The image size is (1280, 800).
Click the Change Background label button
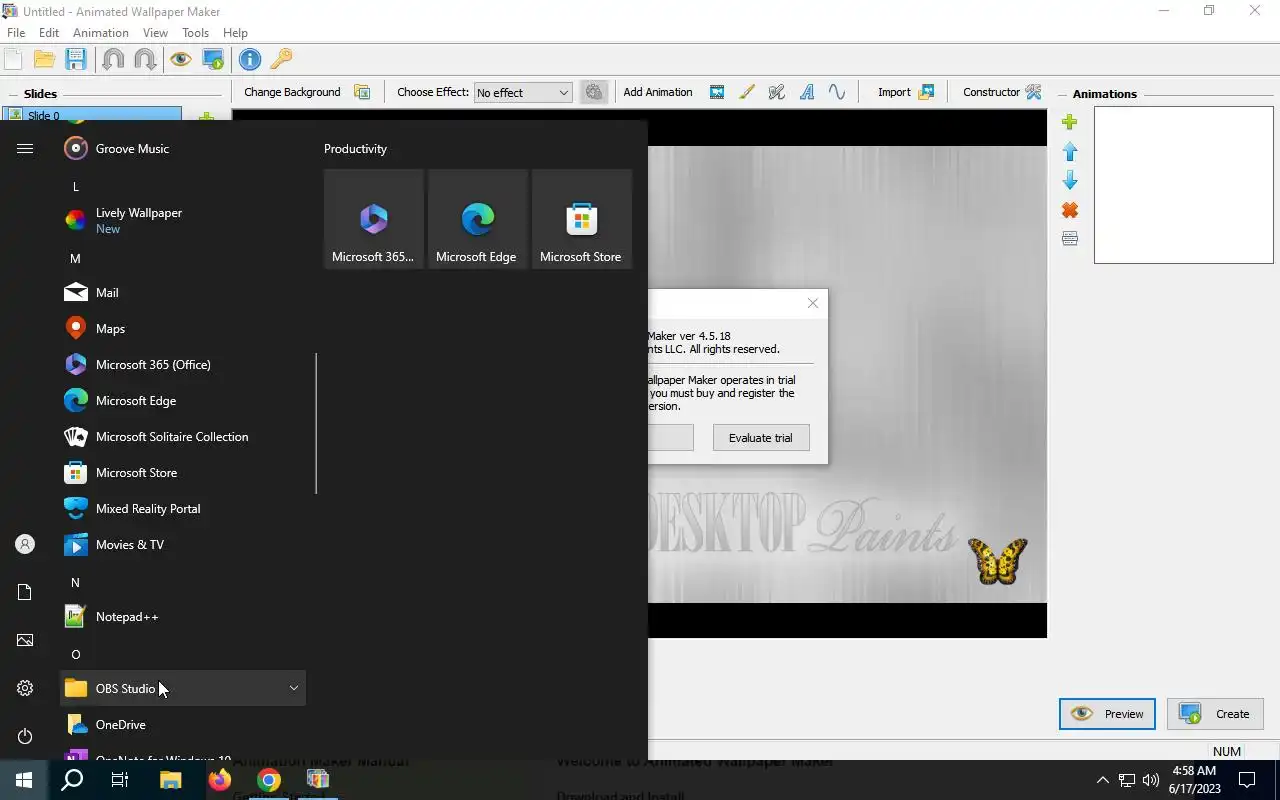292,92
